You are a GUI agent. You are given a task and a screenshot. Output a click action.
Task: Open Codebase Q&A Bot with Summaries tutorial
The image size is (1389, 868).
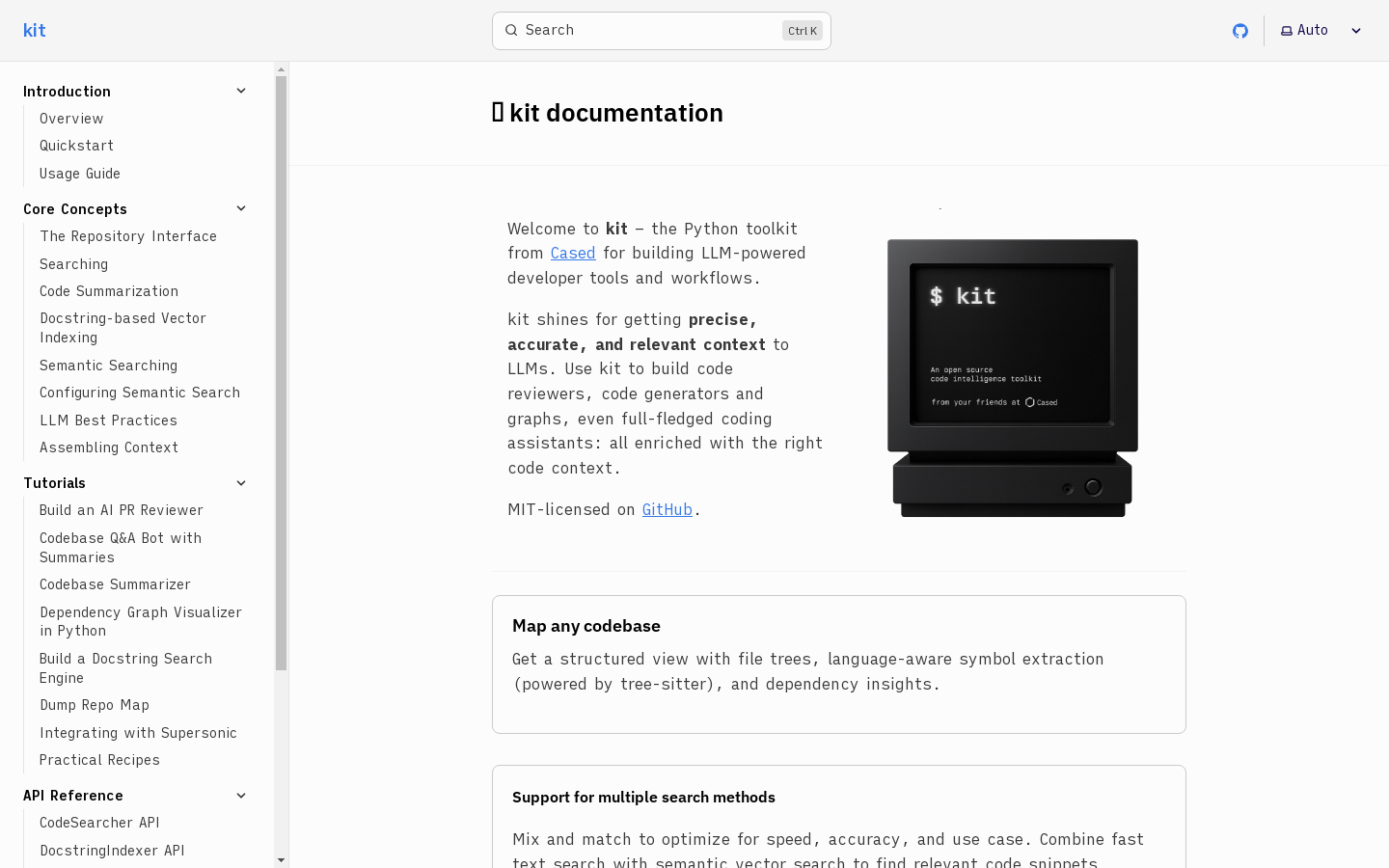(x=121, y=548)
